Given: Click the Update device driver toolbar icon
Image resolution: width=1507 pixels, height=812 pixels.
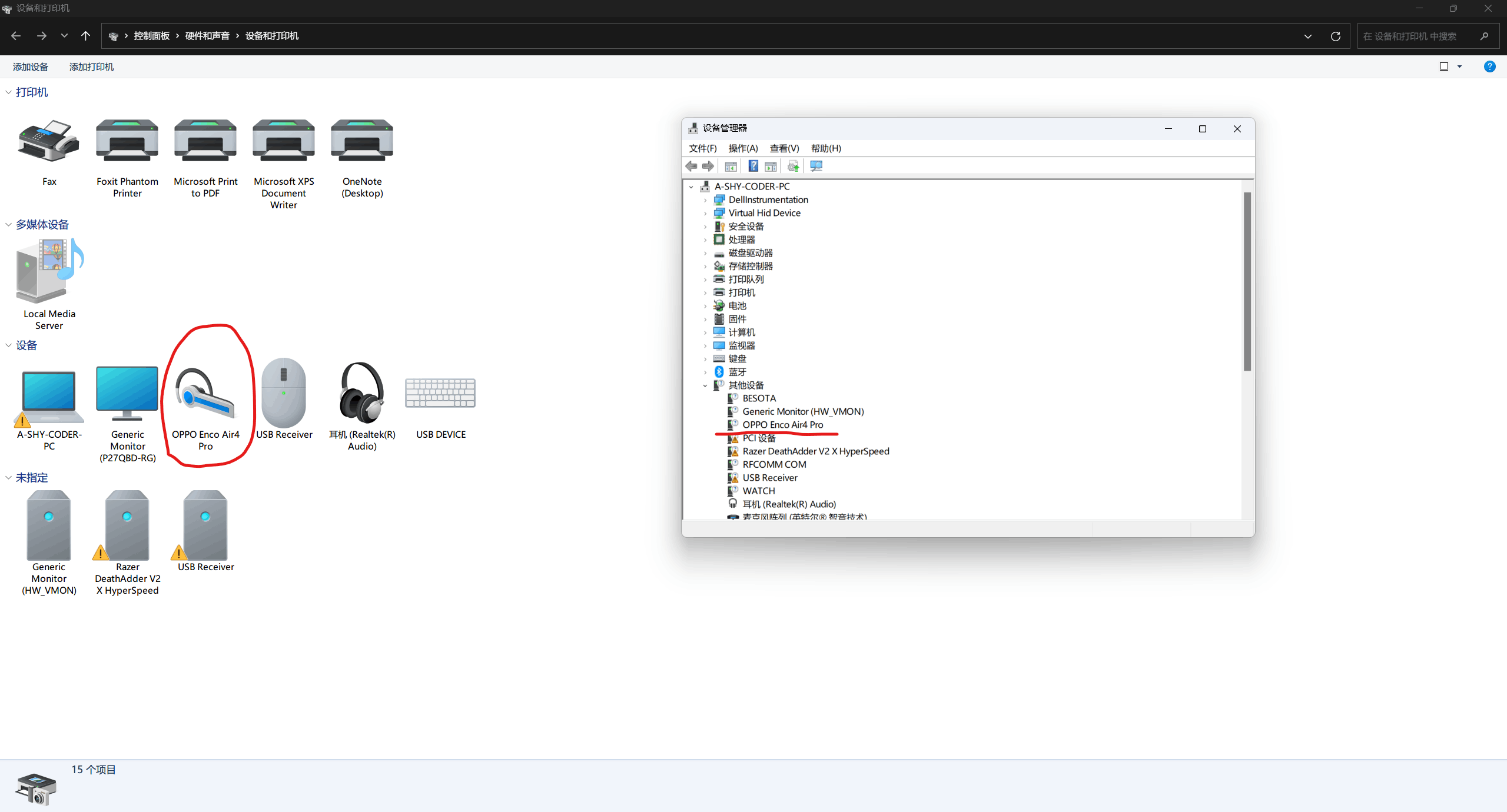Looking at the screenshot, I should coord(793,167).
